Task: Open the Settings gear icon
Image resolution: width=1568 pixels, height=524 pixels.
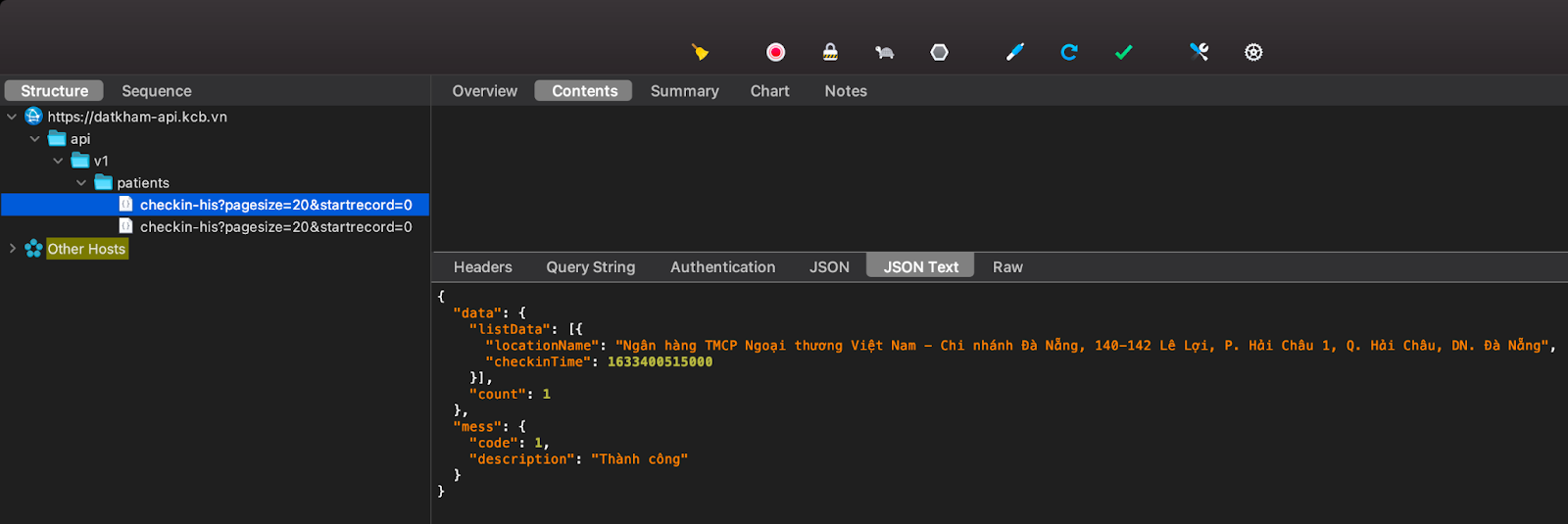Action: click(1253, 52)
